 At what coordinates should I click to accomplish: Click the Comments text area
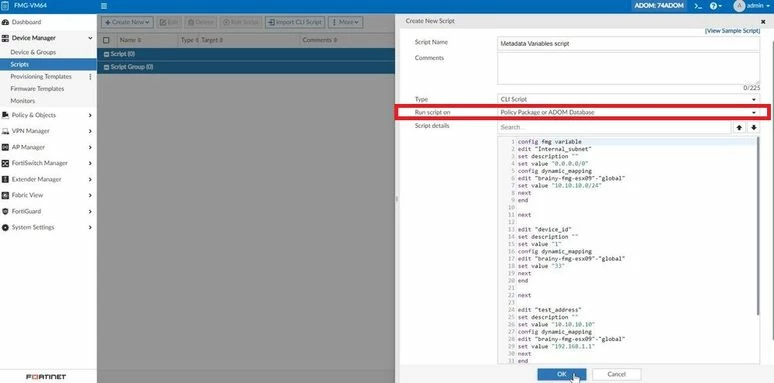[628, 68]
